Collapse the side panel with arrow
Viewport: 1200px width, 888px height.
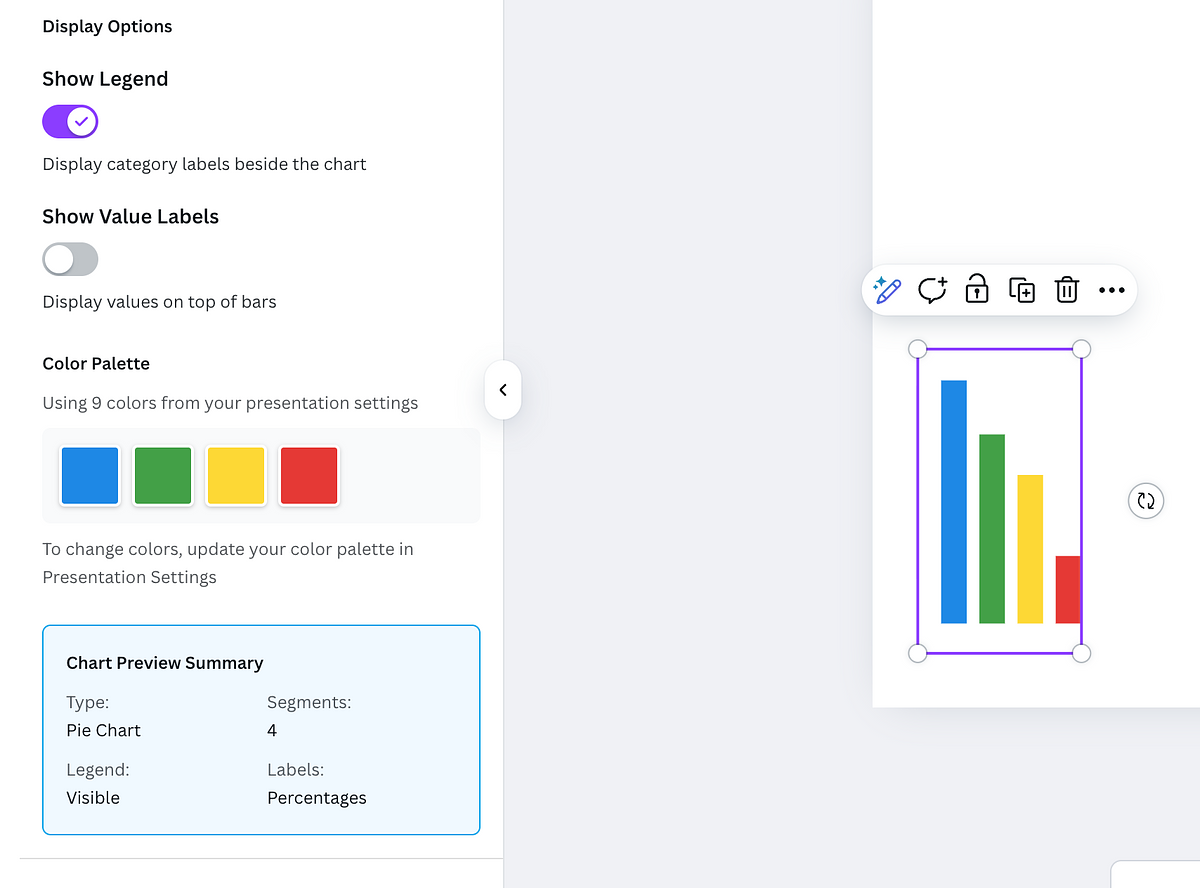point(503,390)
